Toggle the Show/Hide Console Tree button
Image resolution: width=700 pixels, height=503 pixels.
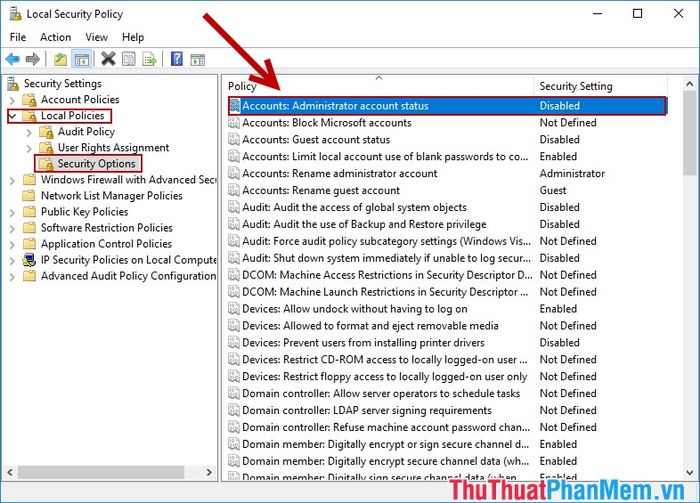pos(82,59)
